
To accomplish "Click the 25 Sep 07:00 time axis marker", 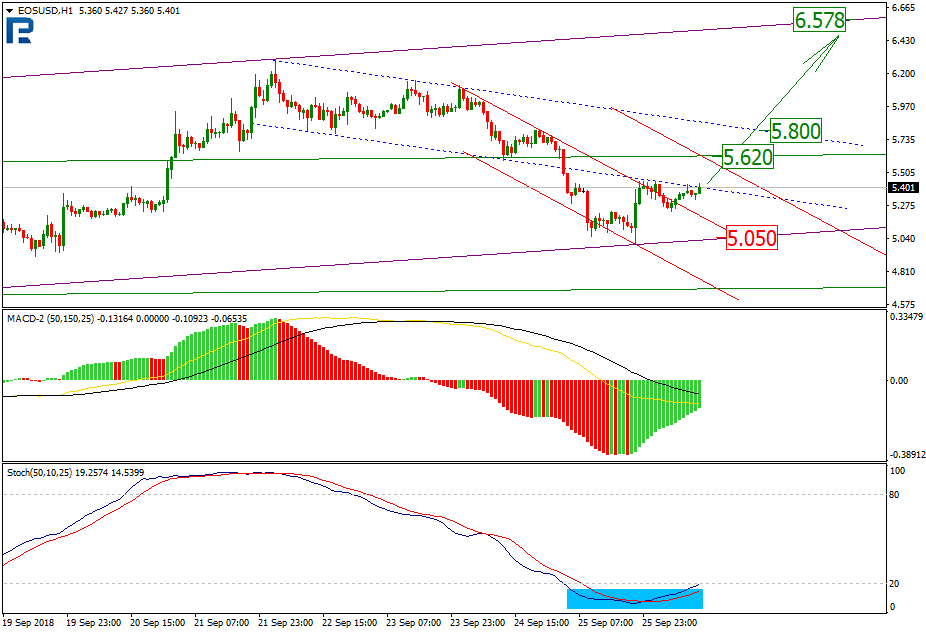I will click(605, 623).
